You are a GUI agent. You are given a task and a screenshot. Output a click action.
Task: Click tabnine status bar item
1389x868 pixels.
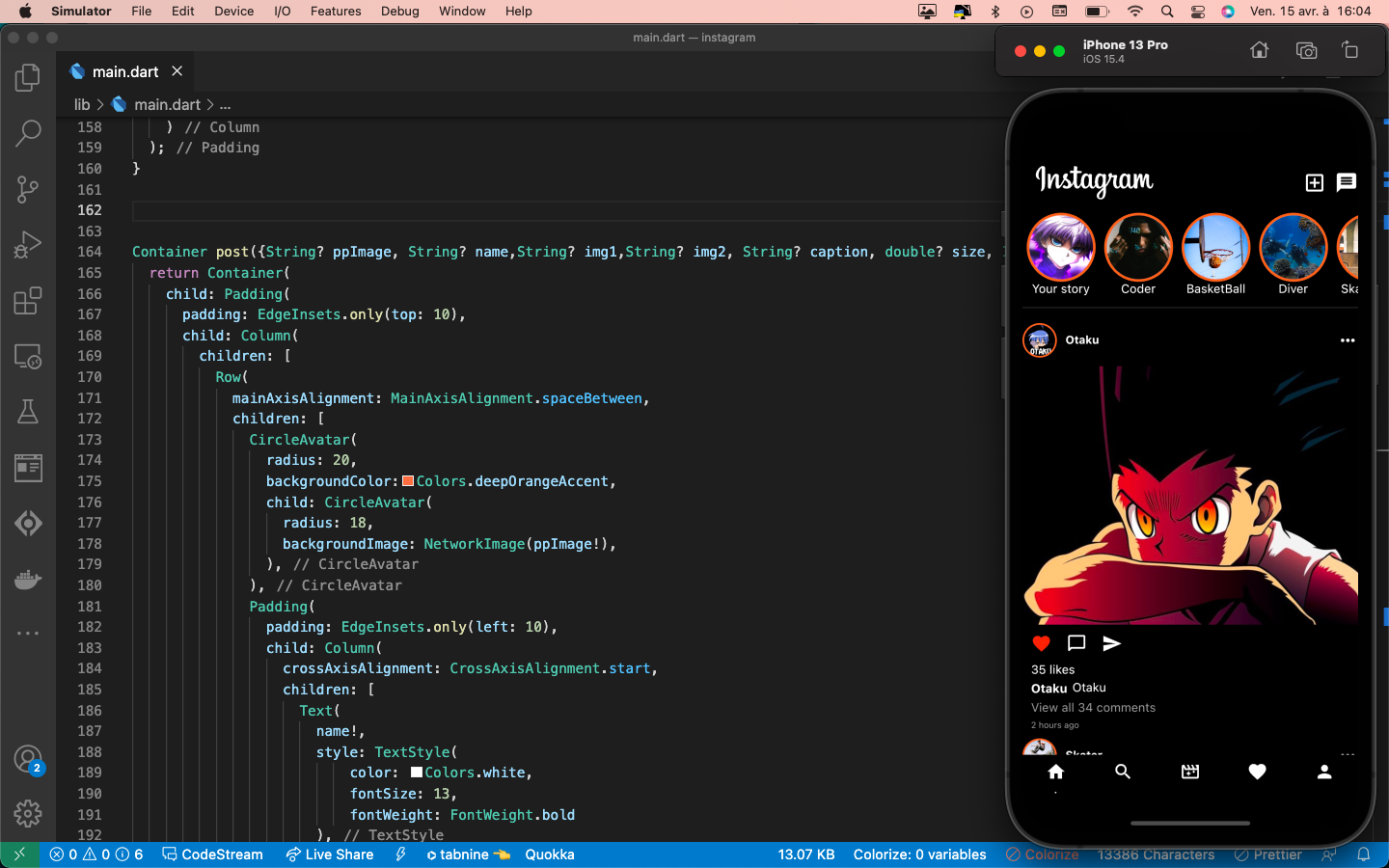click(468, 854)
